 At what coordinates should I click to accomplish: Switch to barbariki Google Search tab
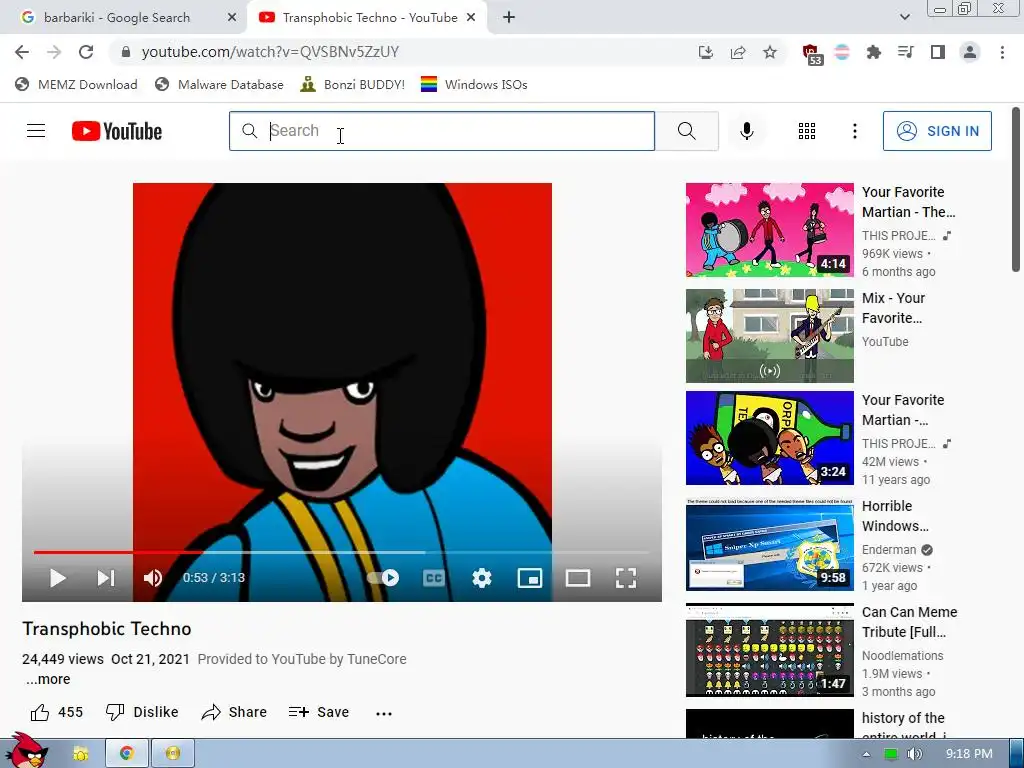point(118,18)
